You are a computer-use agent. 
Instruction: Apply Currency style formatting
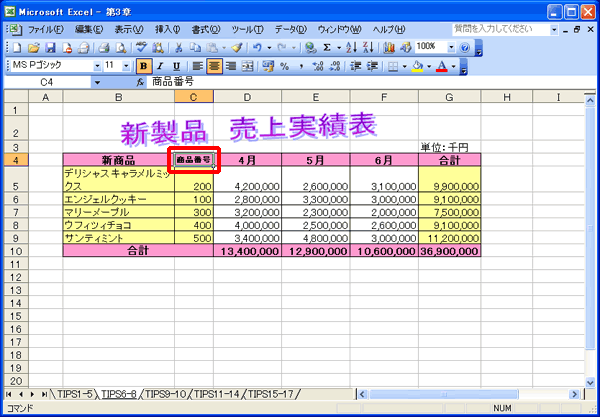[268, 67]
